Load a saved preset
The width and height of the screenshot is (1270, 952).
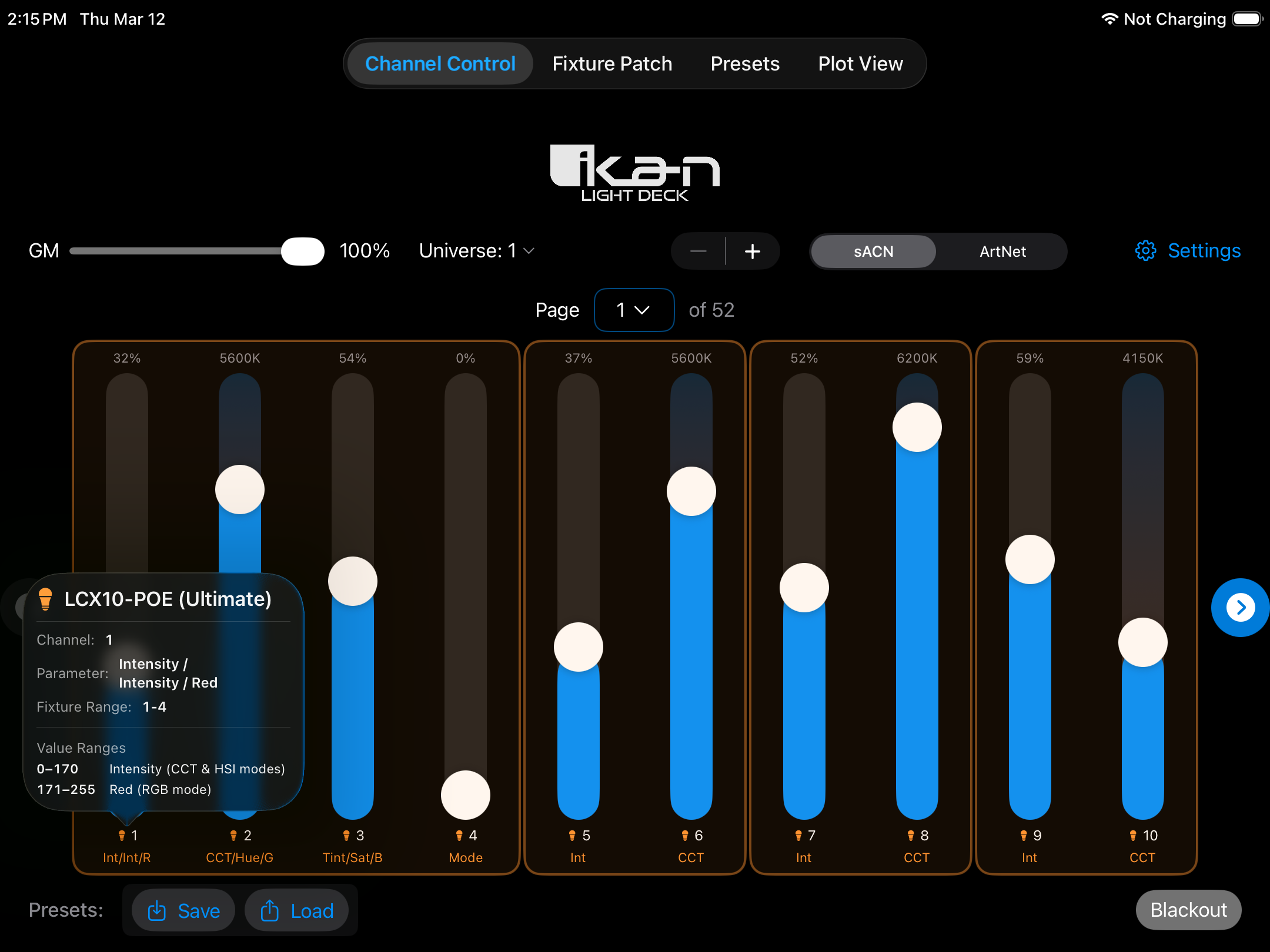click(x=297, y=910)
